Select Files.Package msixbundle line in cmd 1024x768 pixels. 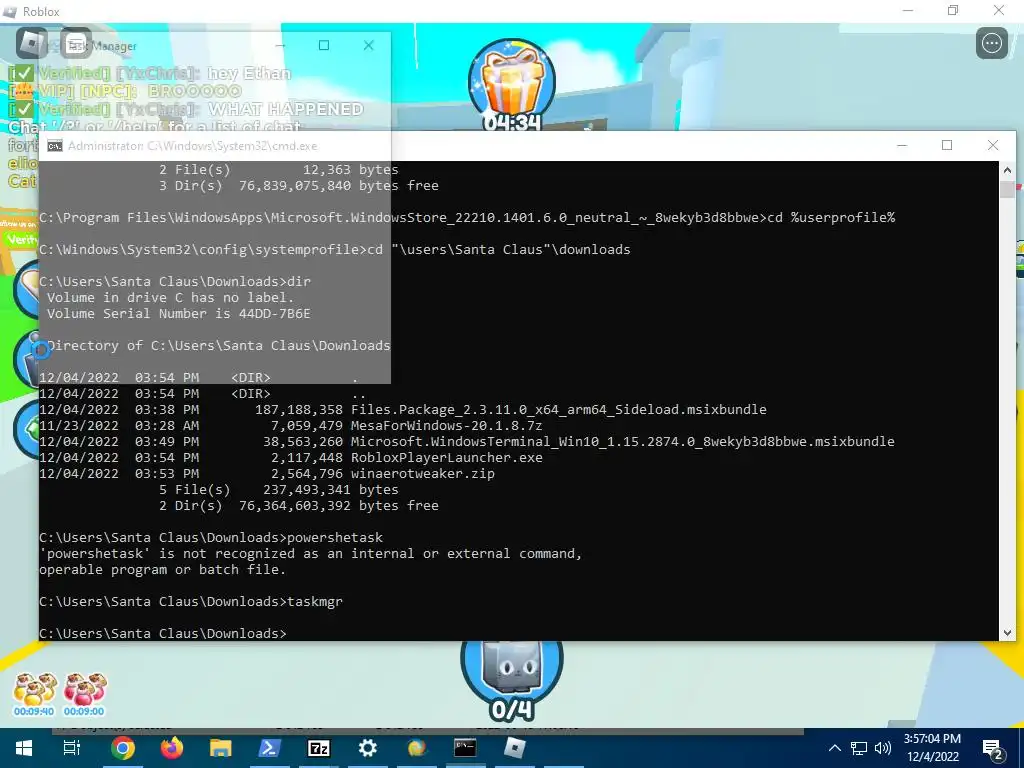[558, 409]
